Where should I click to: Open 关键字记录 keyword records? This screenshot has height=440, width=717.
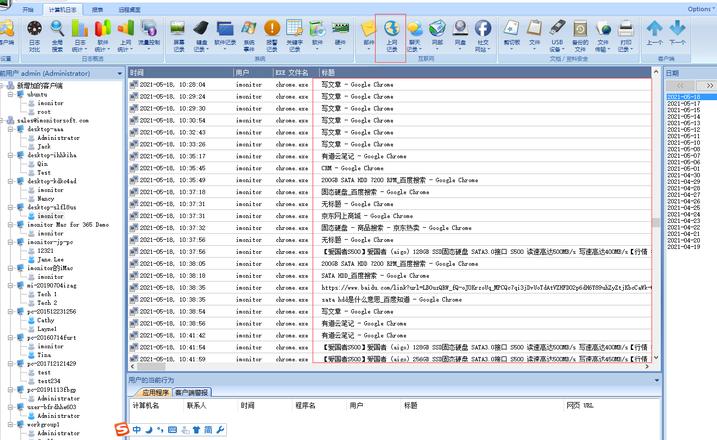click(x=294, y=36)
